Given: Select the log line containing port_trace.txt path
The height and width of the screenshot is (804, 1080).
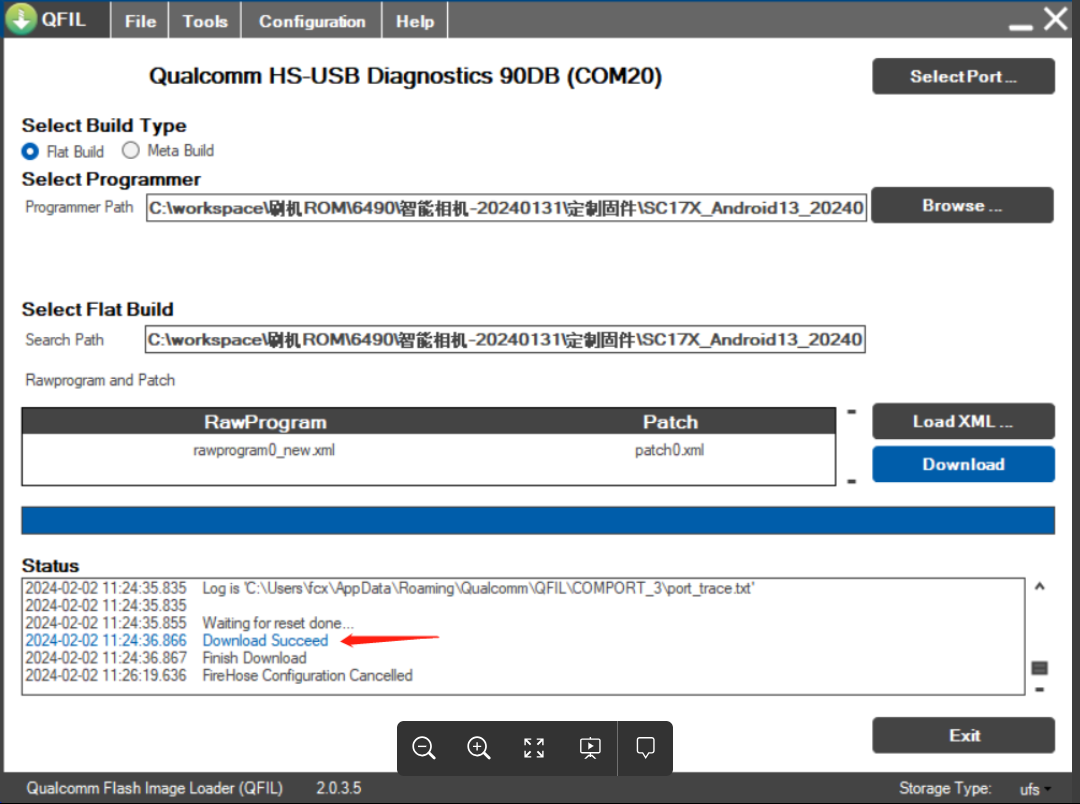Looking at the screenshot, I should (x=478, y=588).
